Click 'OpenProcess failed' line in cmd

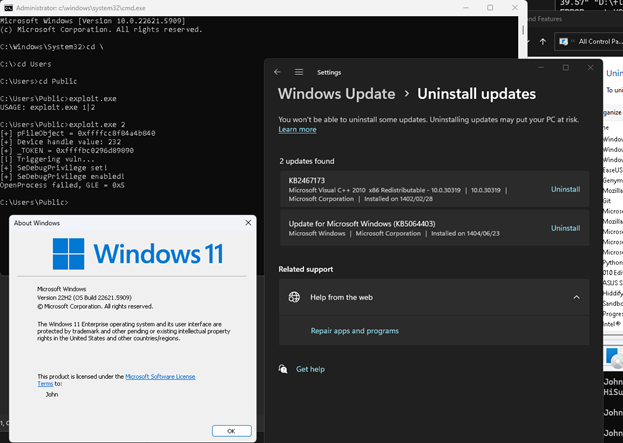click(62, 185)
